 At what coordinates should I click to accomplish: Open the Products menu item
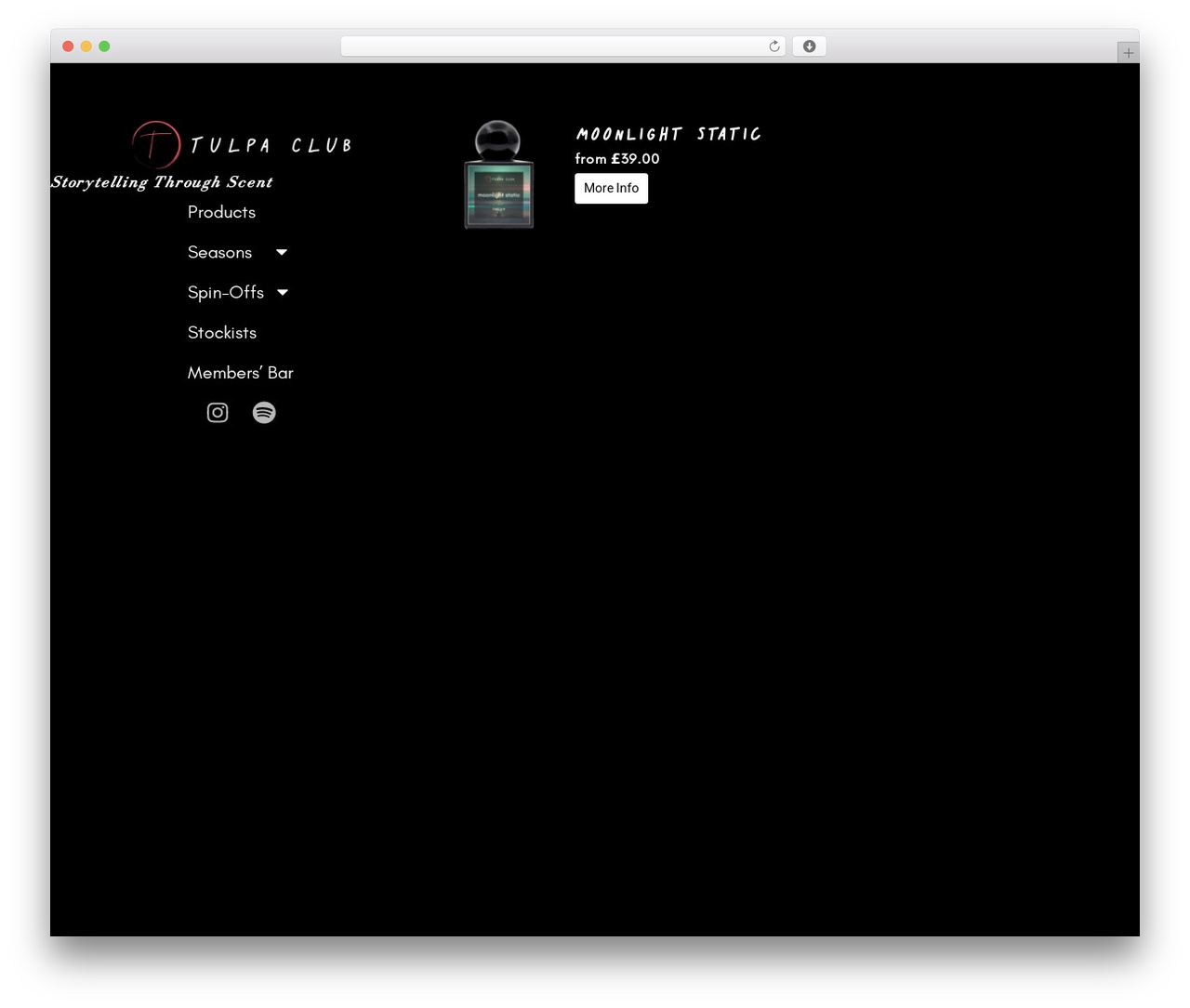click(x=221, y=212)
